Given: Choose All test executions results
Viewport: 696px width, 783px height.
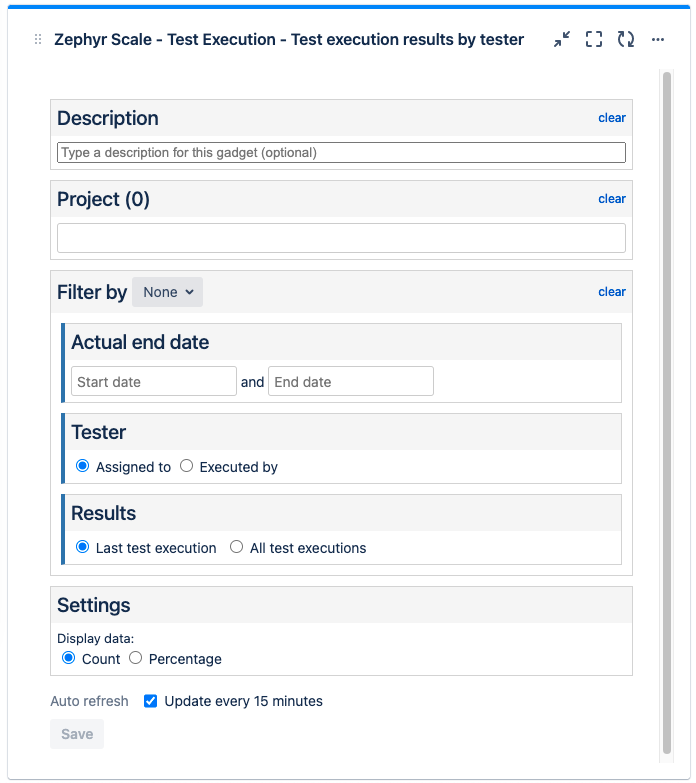Looking at the screenshot, I should 237,547.
